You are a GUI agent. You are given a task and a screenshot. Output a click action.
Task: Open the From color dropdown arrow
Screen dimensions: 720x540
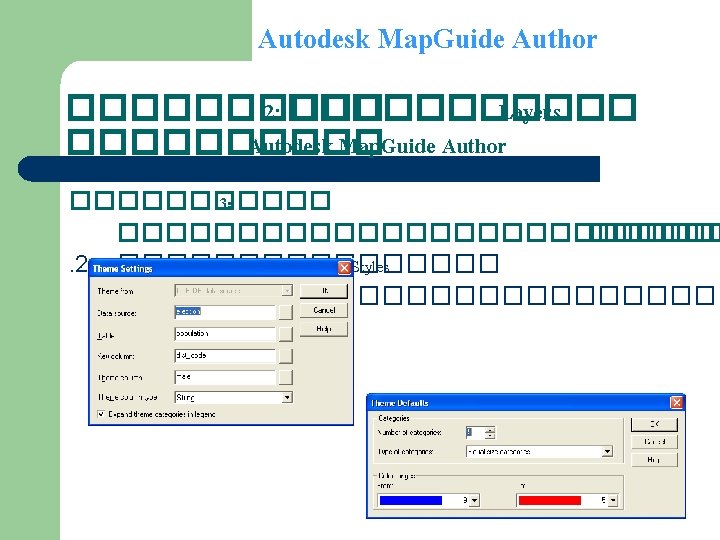pyautogui.click(x=475, y=501)
